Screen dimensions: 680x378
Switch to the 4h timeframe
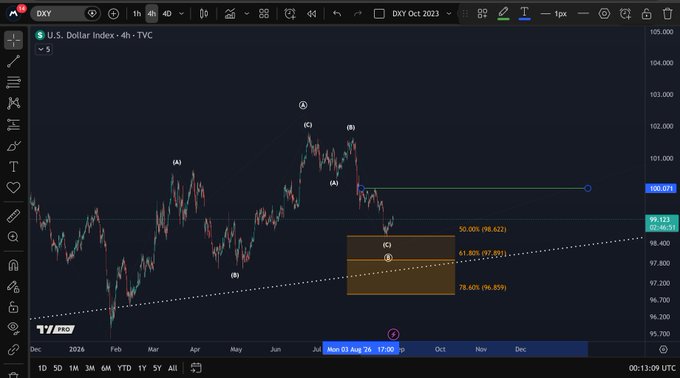coord(151,14)
